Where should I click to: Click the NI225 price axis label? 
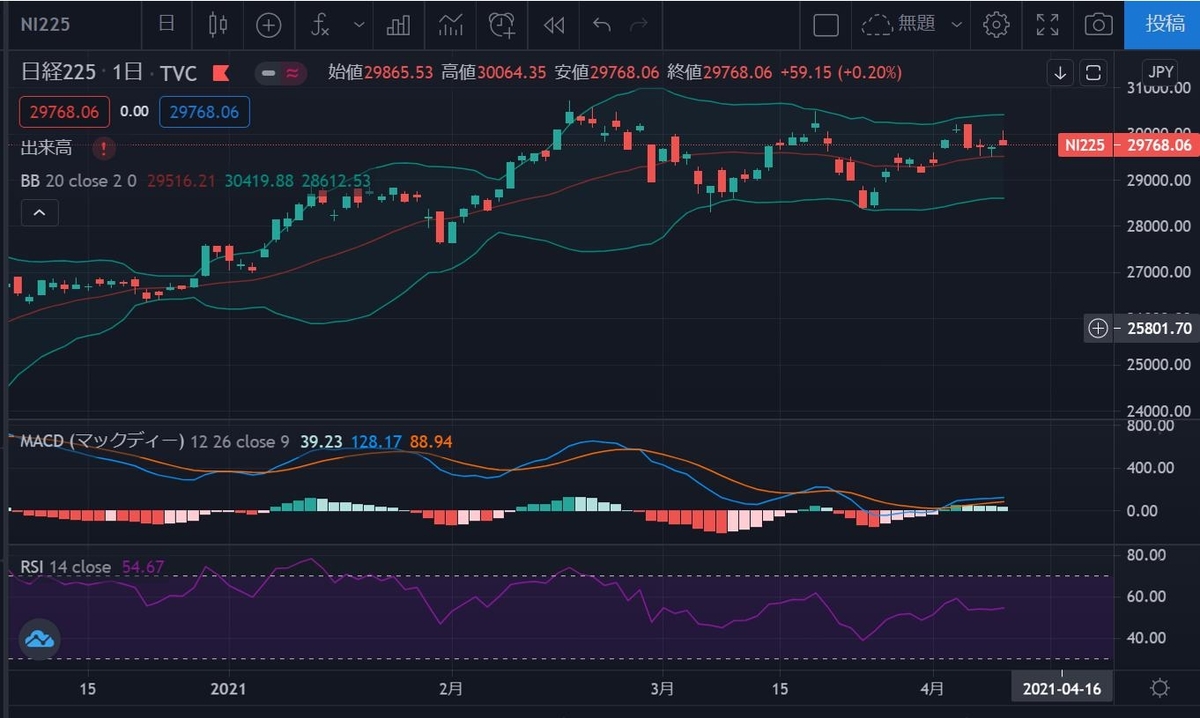click(1085, 145)
